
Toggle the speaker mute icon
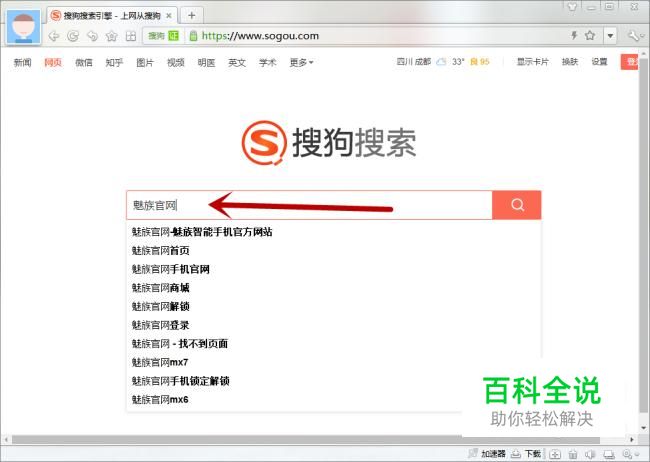[590, 454]
